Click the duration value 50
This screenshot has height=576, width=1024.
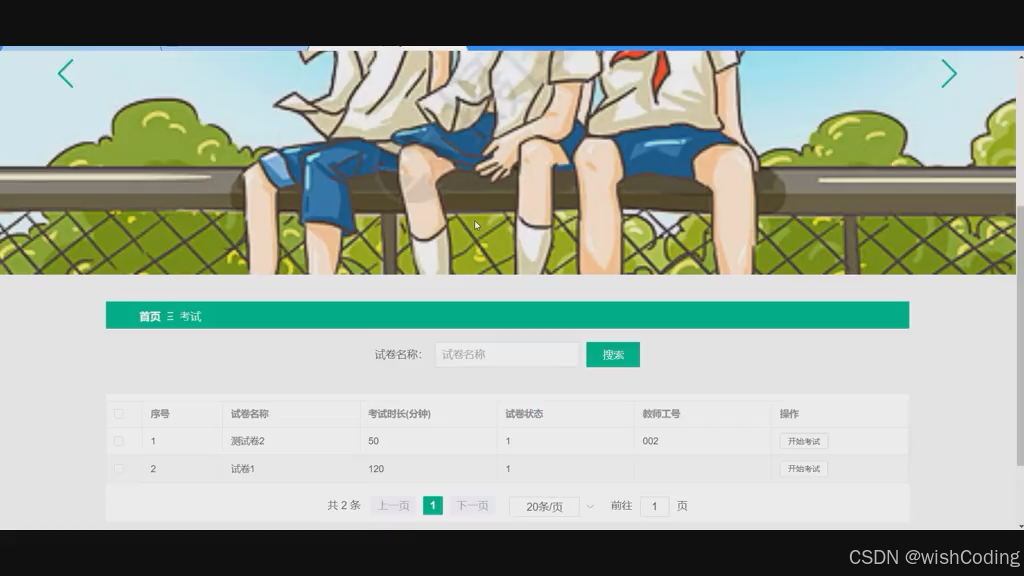(x=373, y=441)
